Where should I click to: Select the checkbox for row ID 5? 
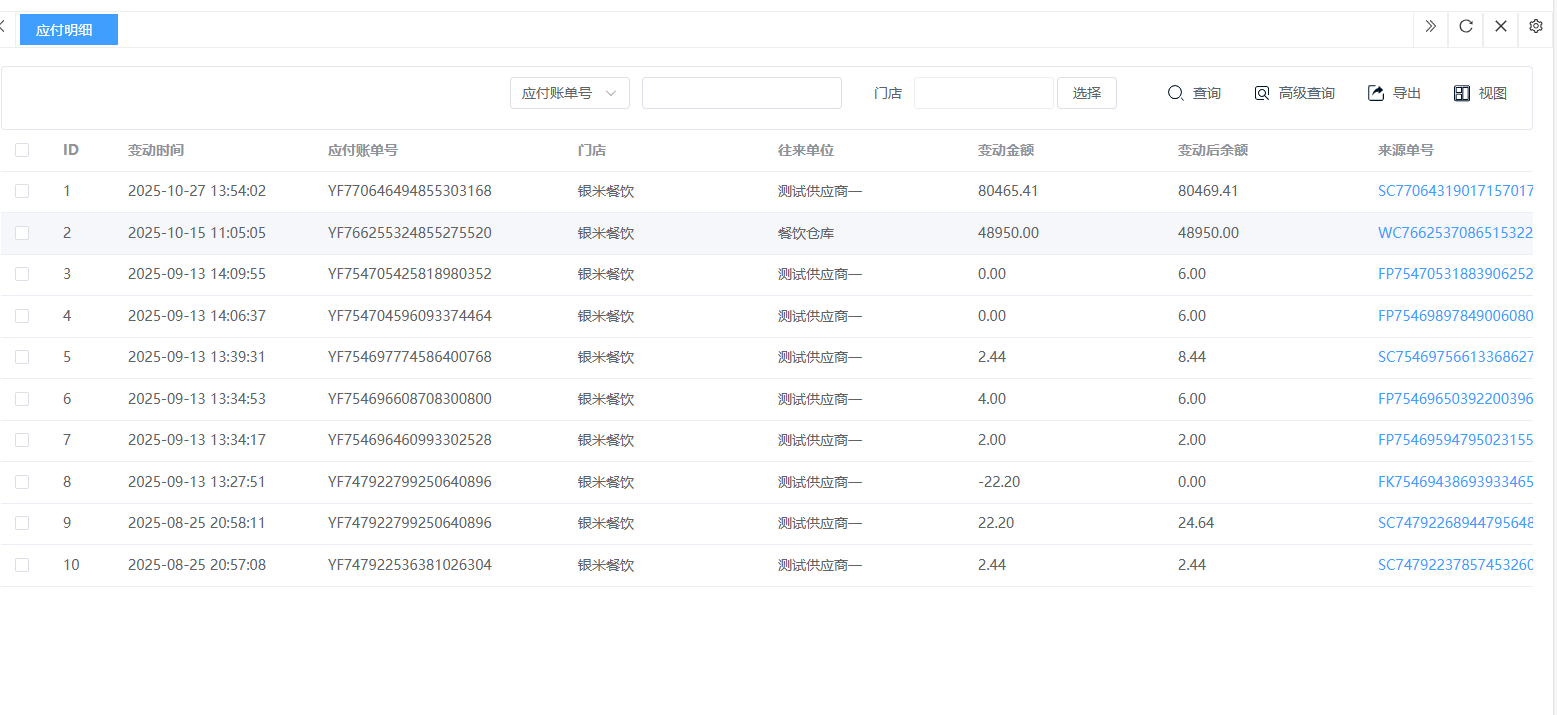point(22,357)
